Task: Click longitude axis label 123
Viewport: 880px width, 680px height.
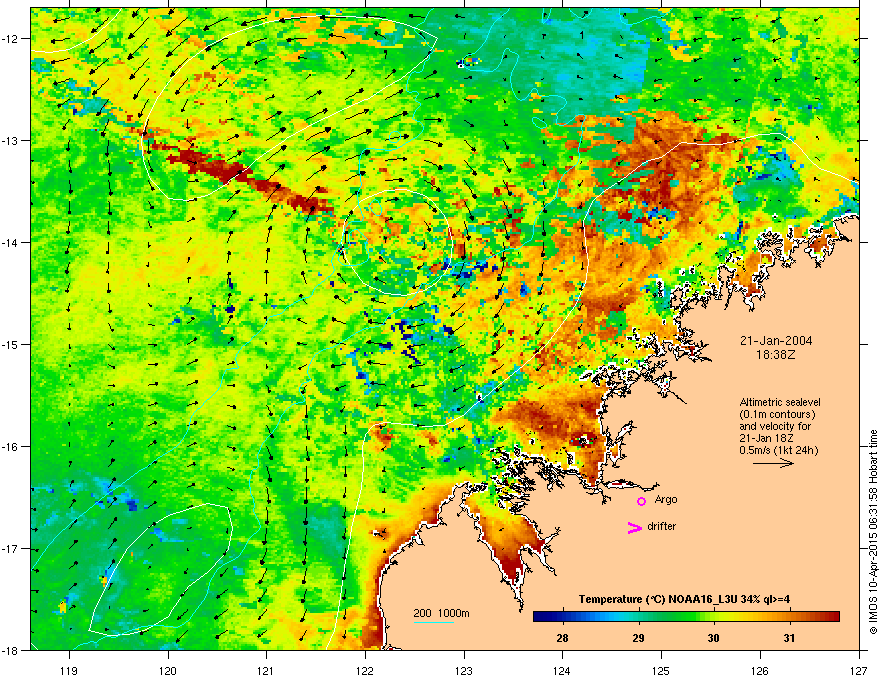Action: coord(464,670)
